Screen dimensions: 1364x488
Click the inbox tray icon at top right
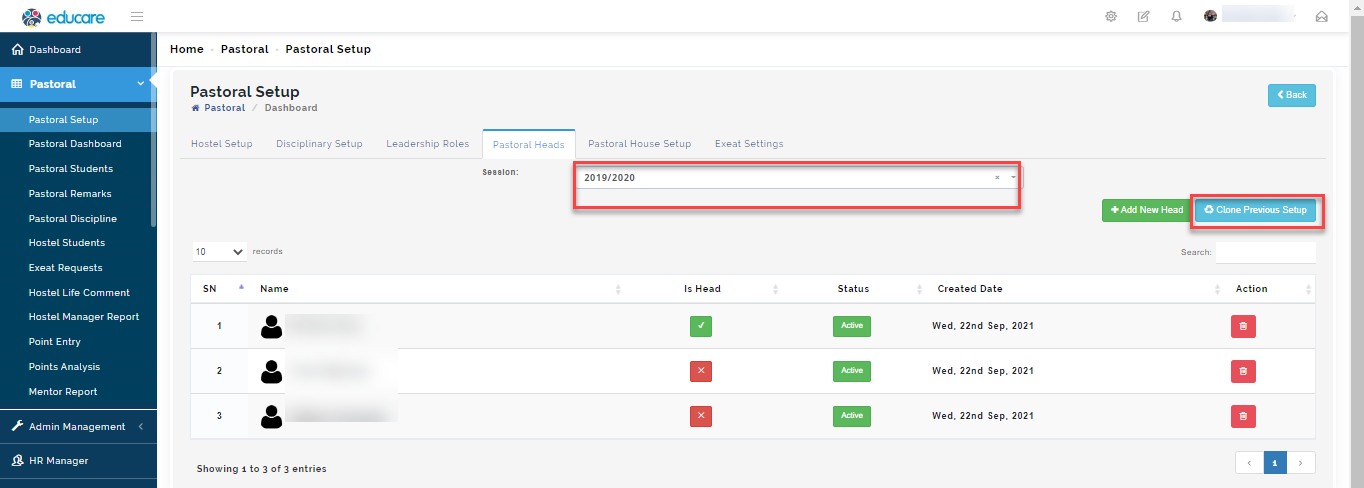[1321, 16]
